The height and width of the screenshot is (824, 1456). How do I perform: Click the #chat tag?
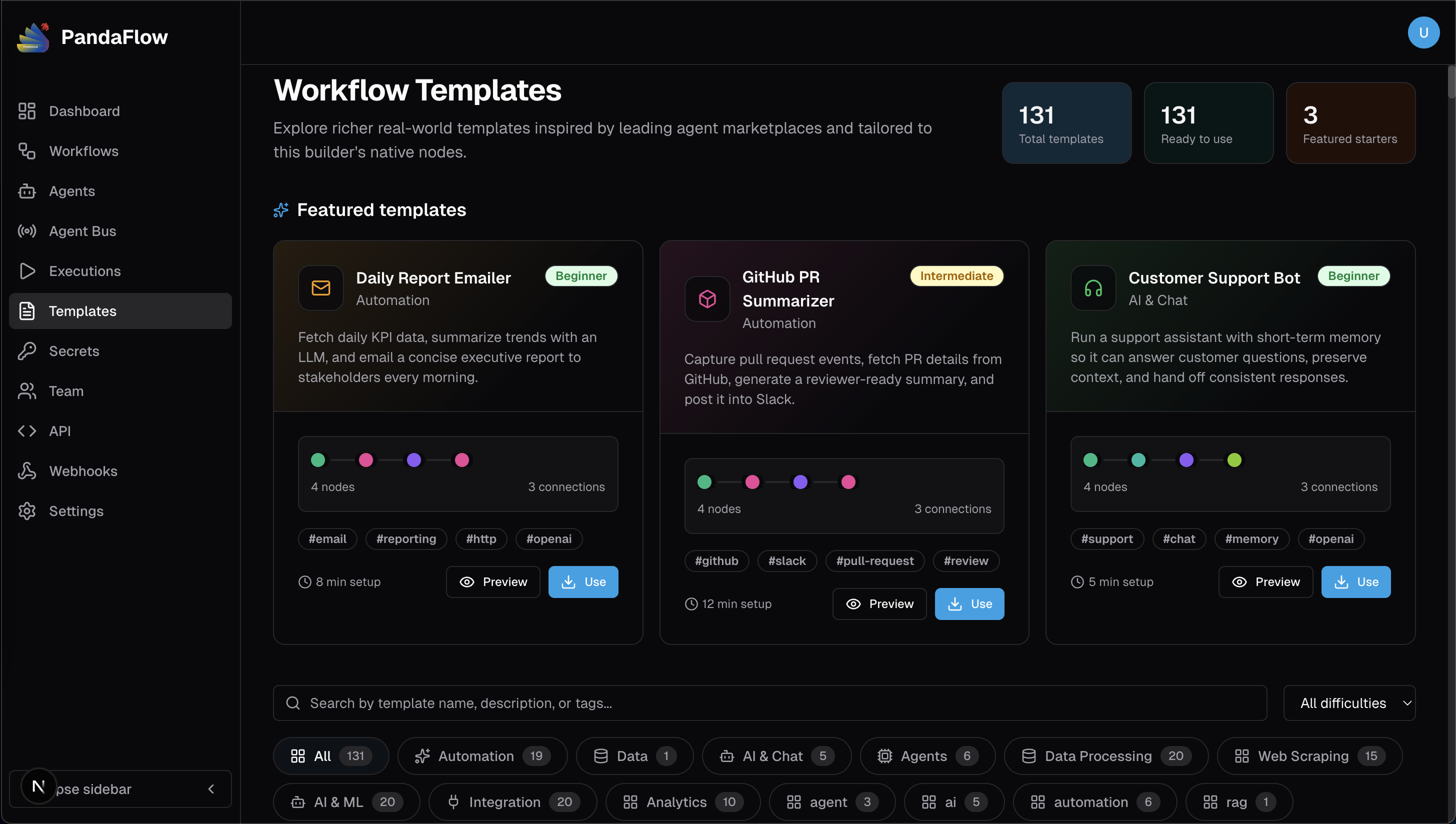point(1179,539)
